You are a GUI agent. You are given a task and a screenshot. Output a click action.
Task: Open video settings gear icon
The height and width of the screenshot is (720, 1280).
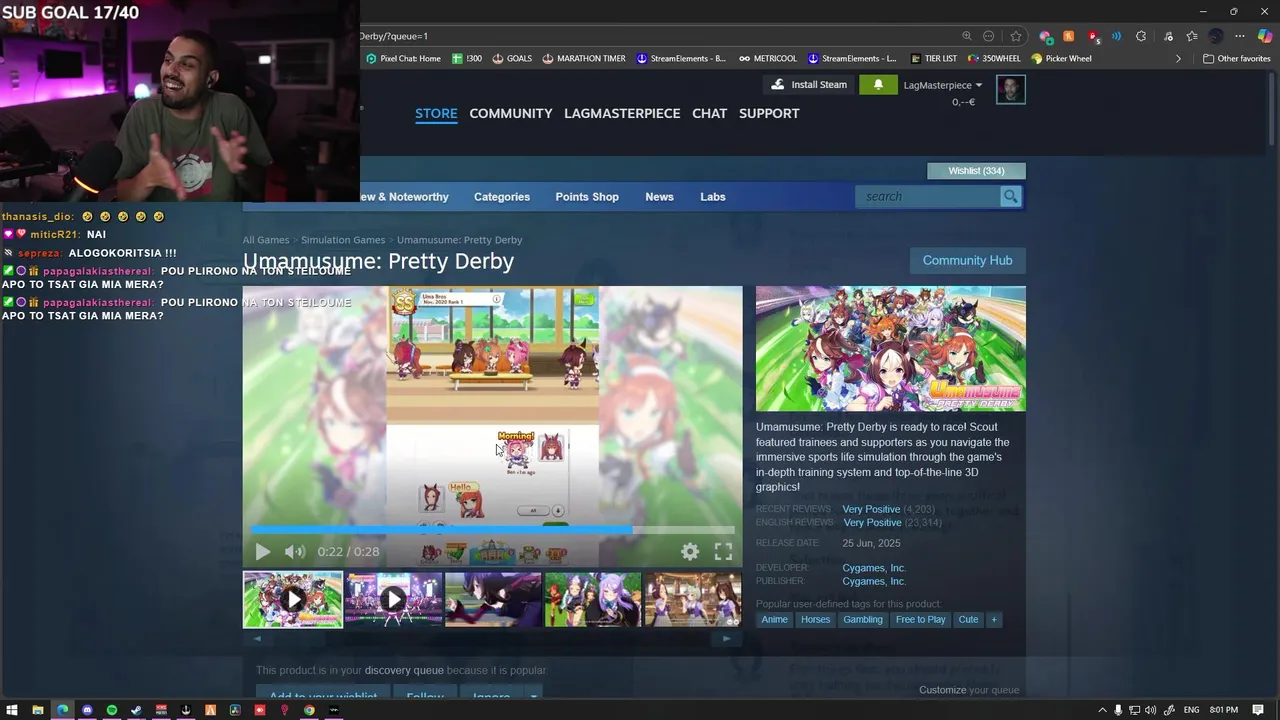pos(690,551)
